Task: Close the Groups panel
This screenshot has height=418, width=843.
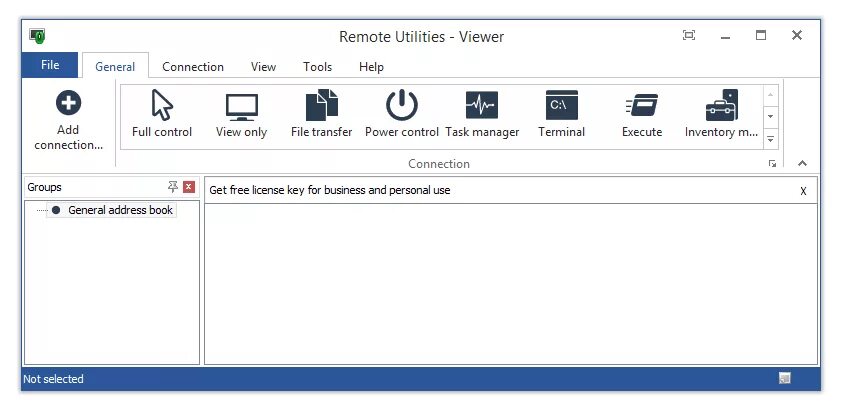Action: tap(189, 187)
